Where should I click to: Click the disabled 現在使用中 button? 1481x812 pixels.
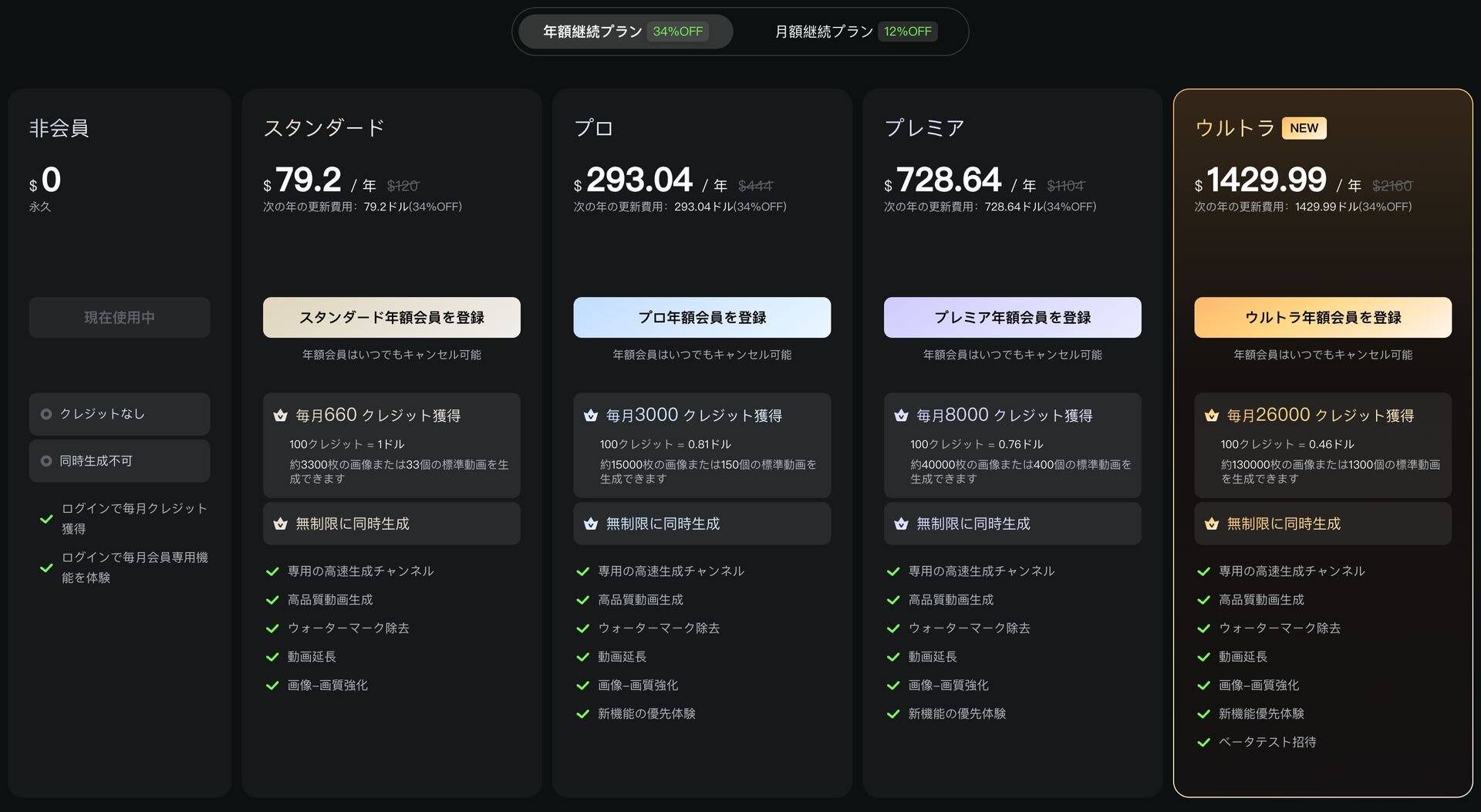[x=120, y=318]
